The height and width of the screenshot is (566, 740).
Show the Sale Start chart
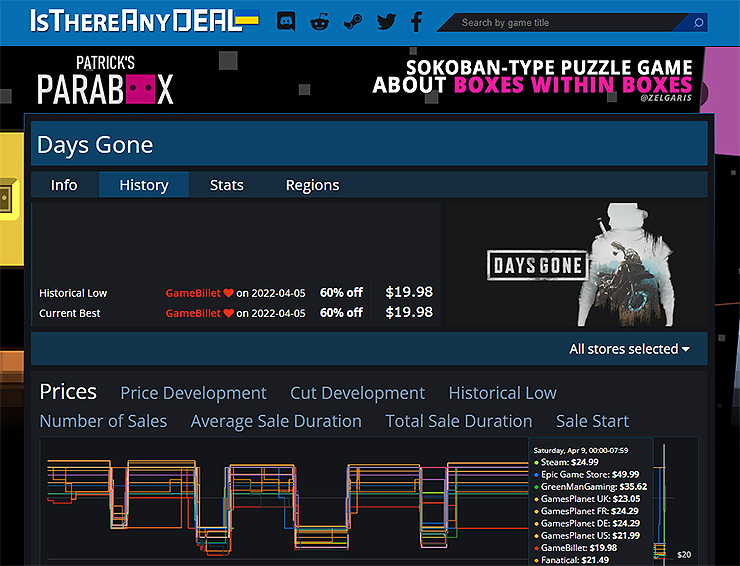click(x=592, y=421)
